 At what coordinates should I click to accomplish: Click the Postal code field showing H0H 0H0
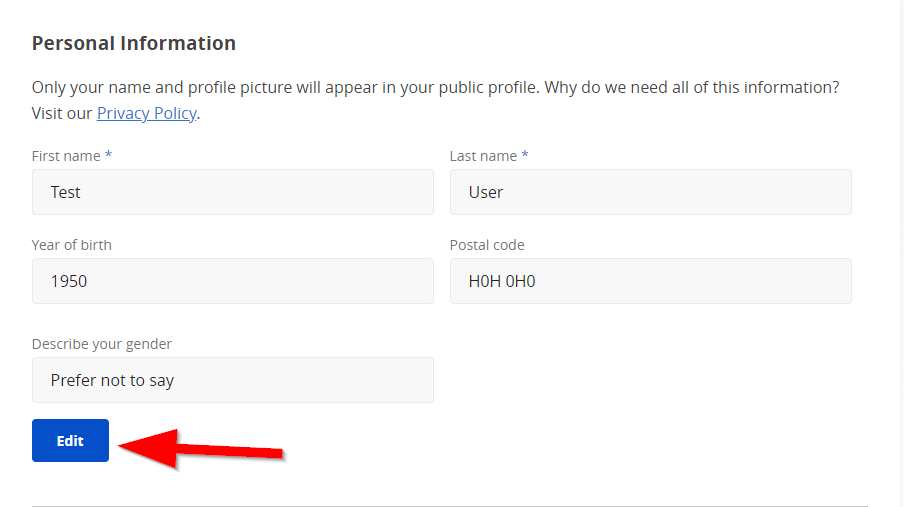[650, 281]
